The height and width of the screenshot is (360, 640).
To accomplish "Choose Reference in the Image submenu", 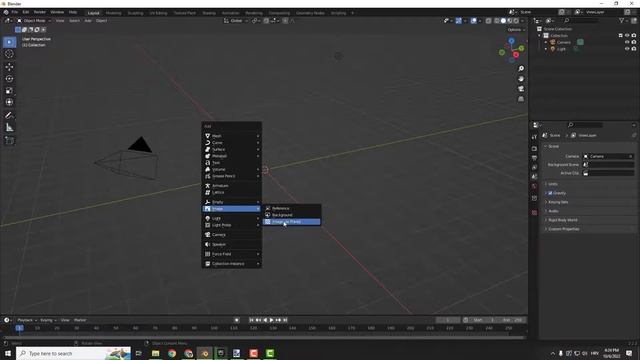I will pos(291,208).
